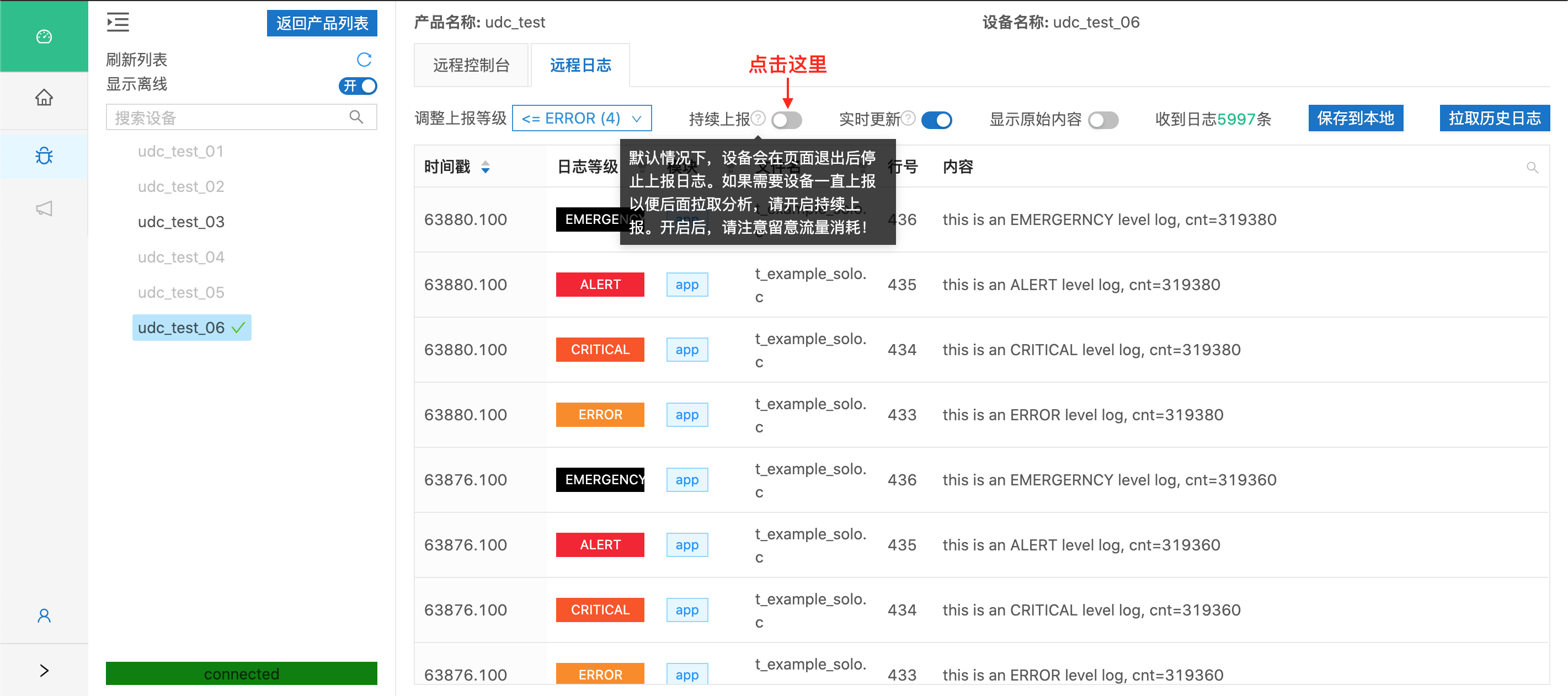The height and width of the screenshot is (696, 1568).
Task: Sort by the 时间戳 column arrows
Action: pyautogui.click(x=485, y=167)
